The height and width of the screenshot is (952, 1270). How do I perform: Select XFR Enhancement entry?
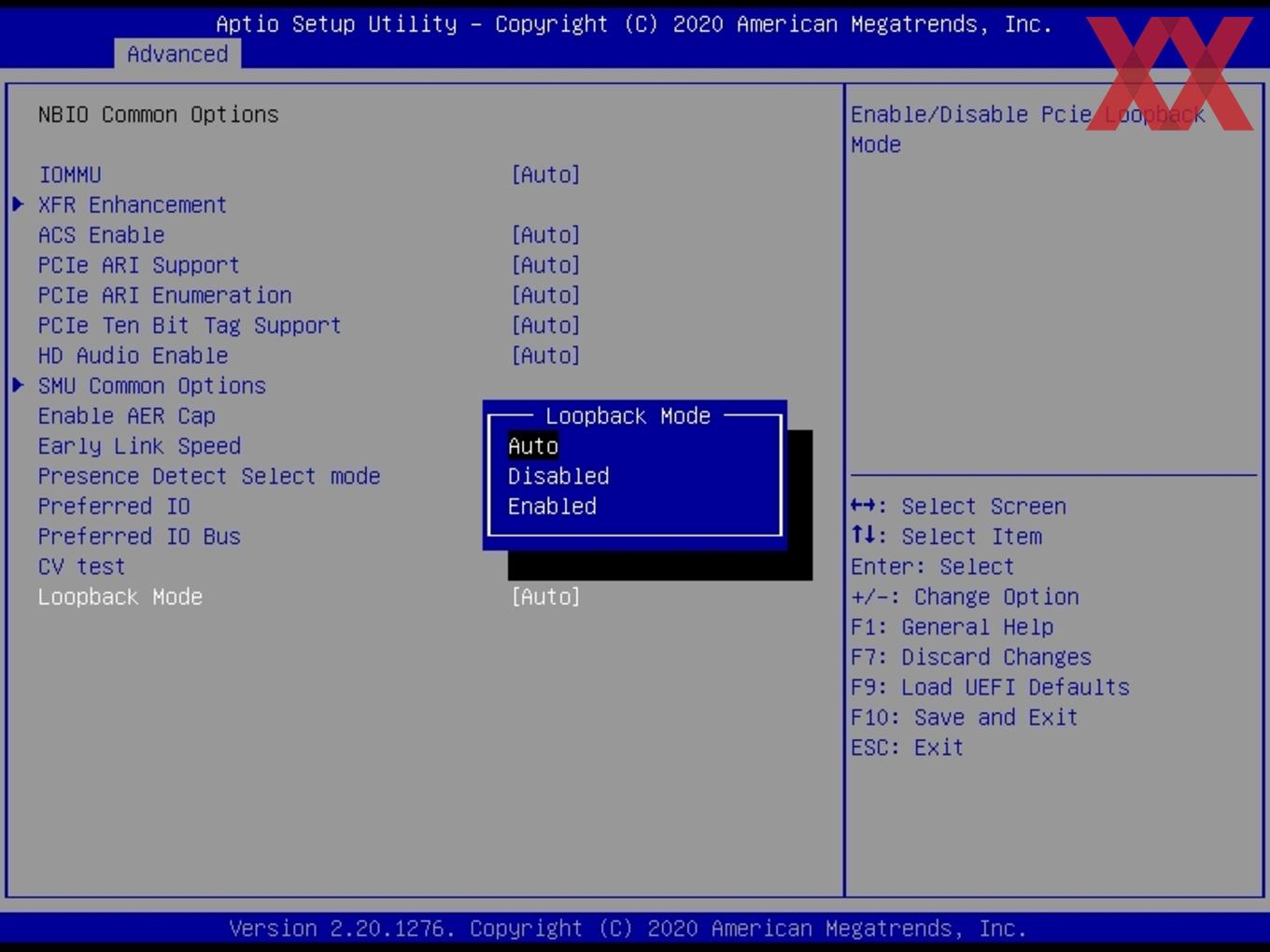point(133,204)
